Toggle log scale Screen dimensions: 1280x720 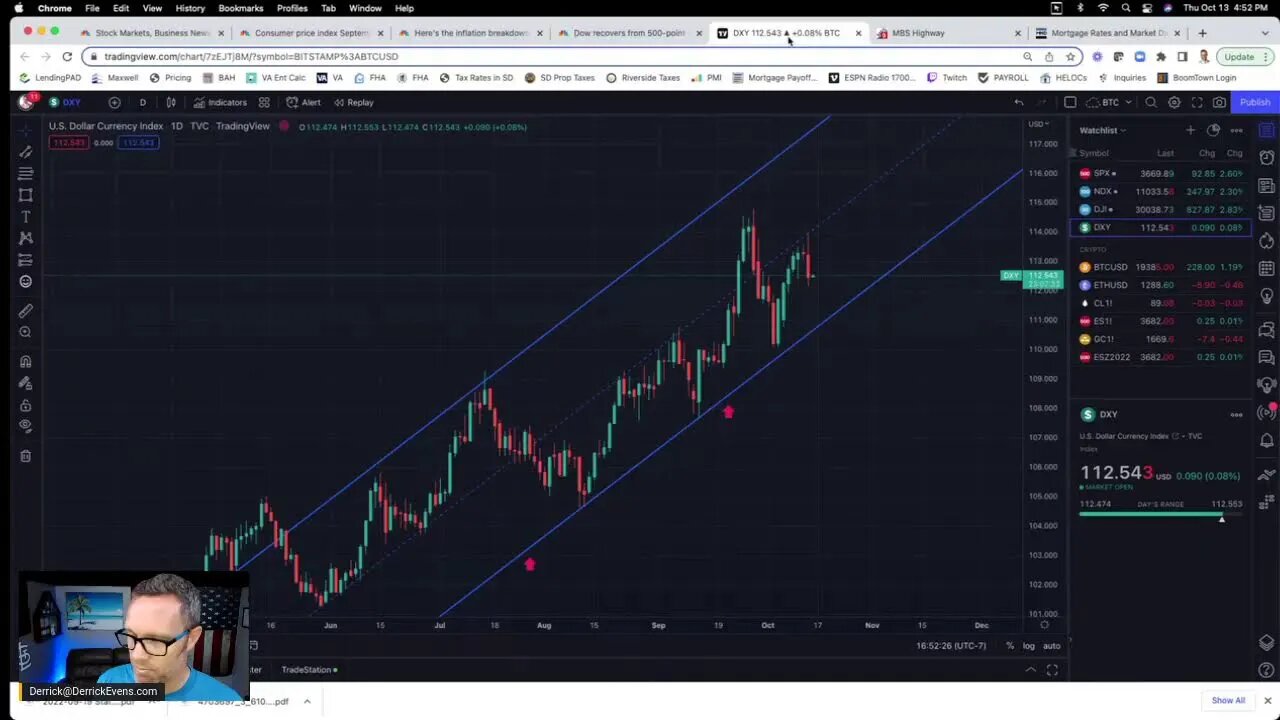pos(1029,646)
